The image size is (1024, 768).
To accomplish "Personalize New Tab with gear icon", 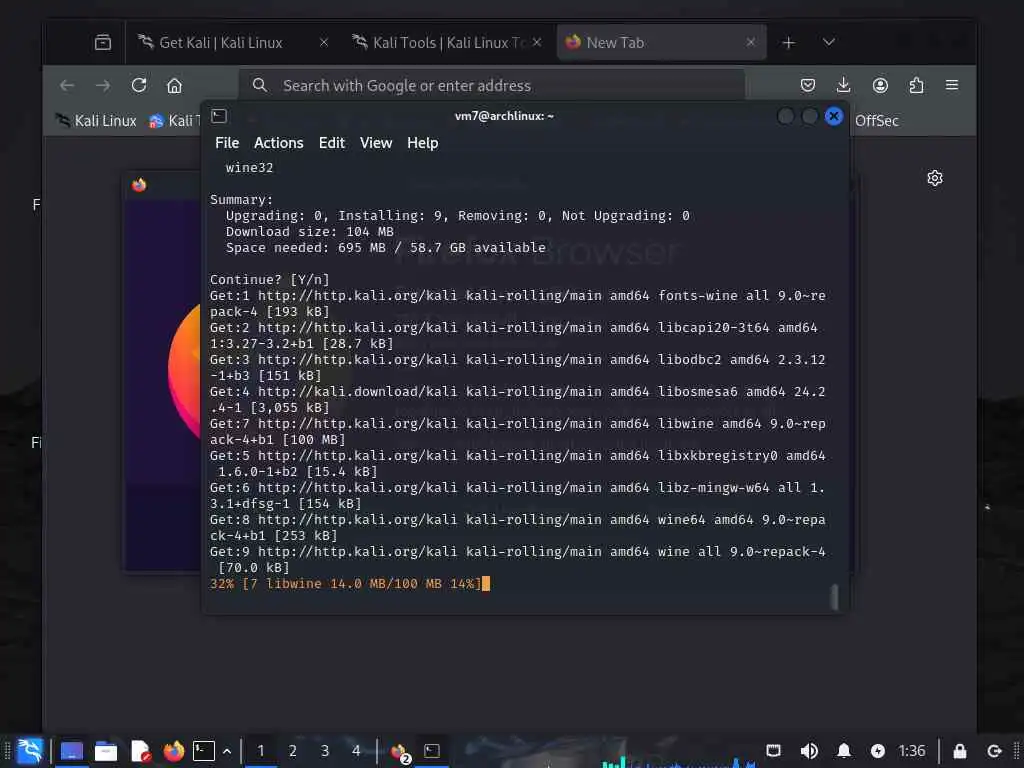I will click(935, 178).
